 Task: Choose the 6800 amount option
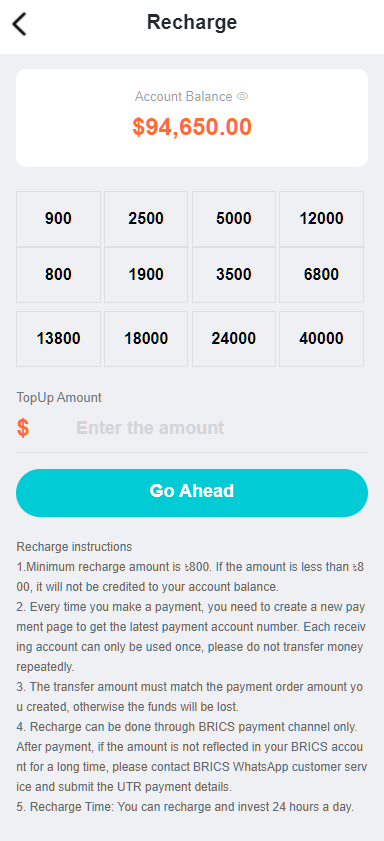[x=321, y=275]
